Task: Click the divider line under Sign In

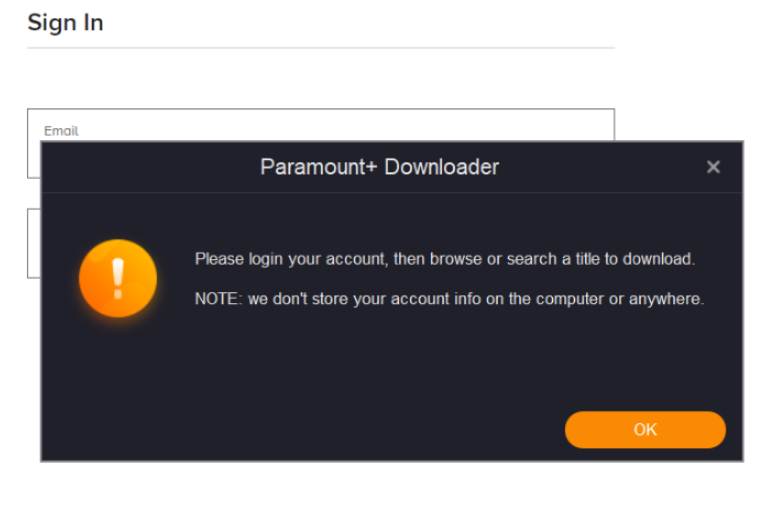Action: coord(321,48)
